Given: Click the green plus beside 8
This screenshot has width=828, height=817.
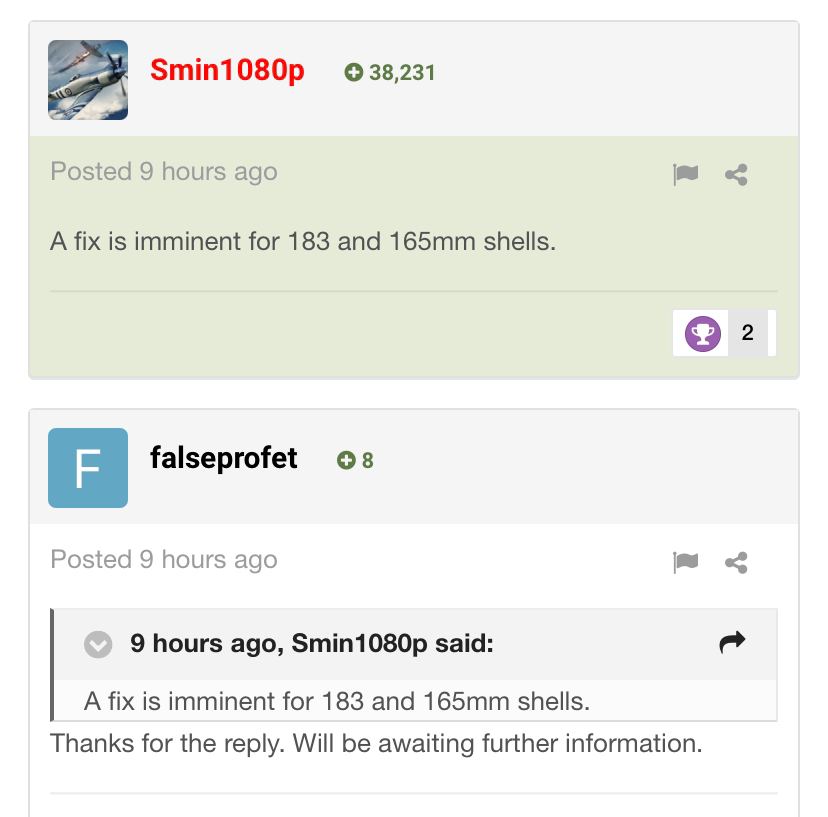Looking at the screenshot, I should 346,460.
